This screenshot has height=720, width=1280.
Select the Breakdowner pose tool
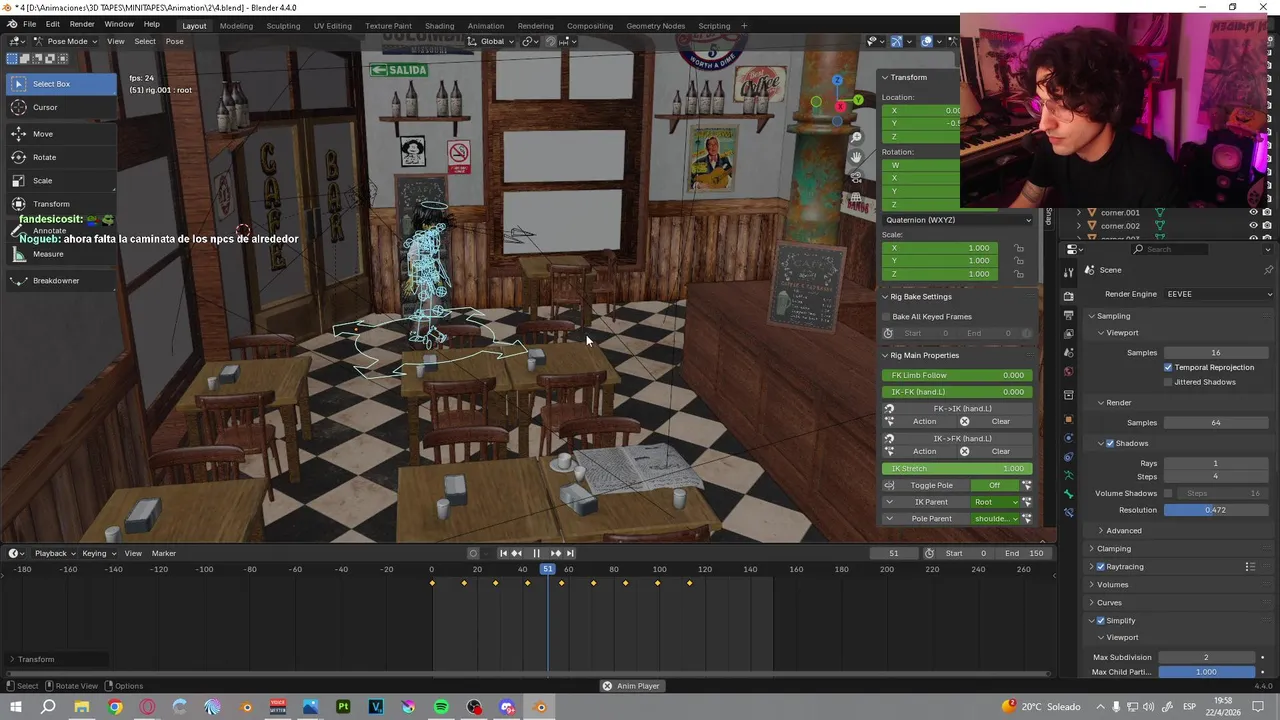point(60,281)
